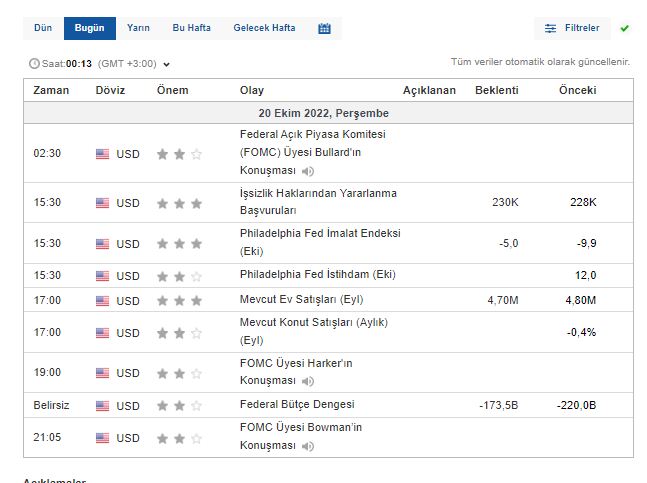Select the Yarın tab

(138, 28)
